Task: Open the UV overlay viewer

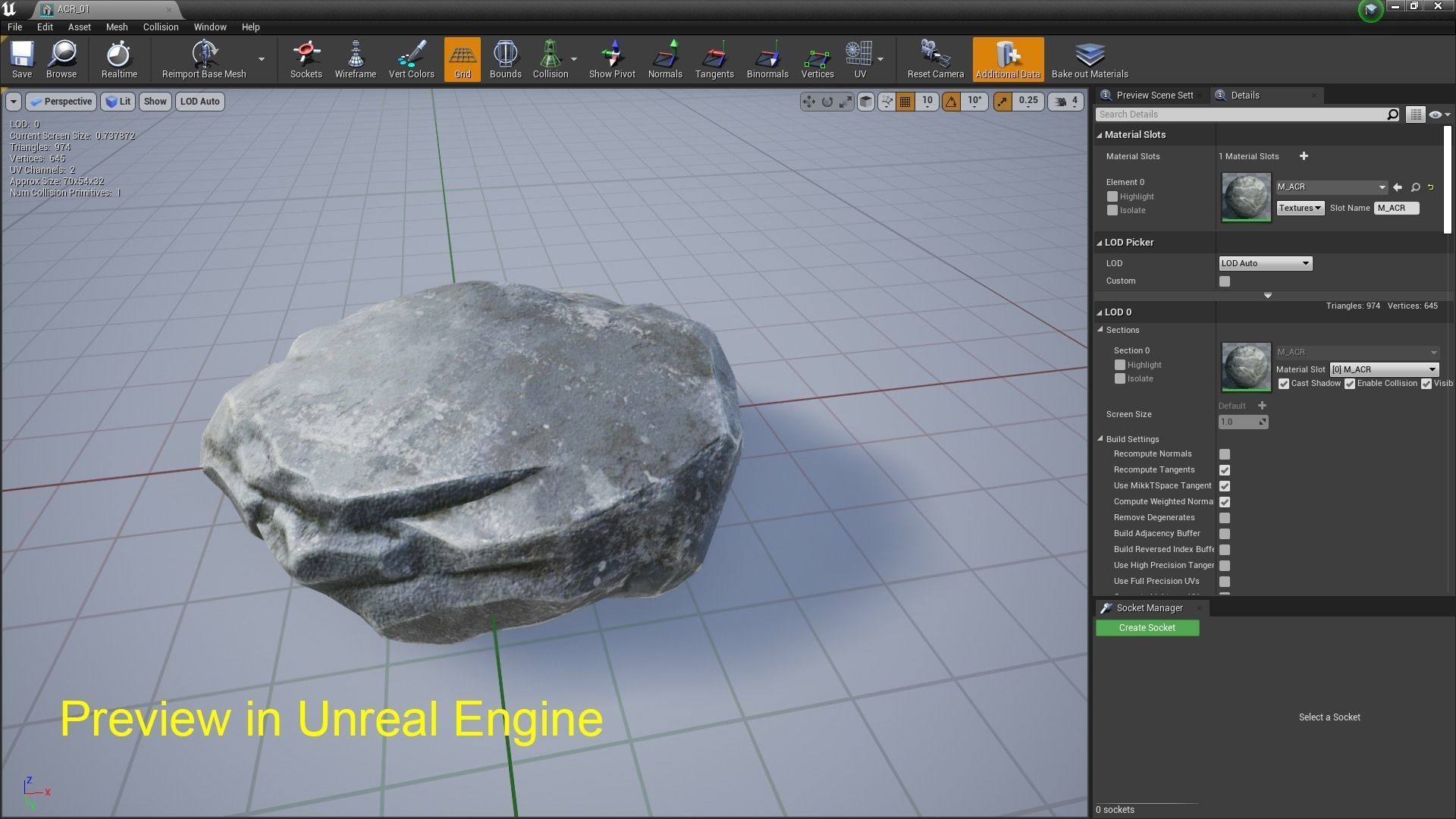Action: 859,59
